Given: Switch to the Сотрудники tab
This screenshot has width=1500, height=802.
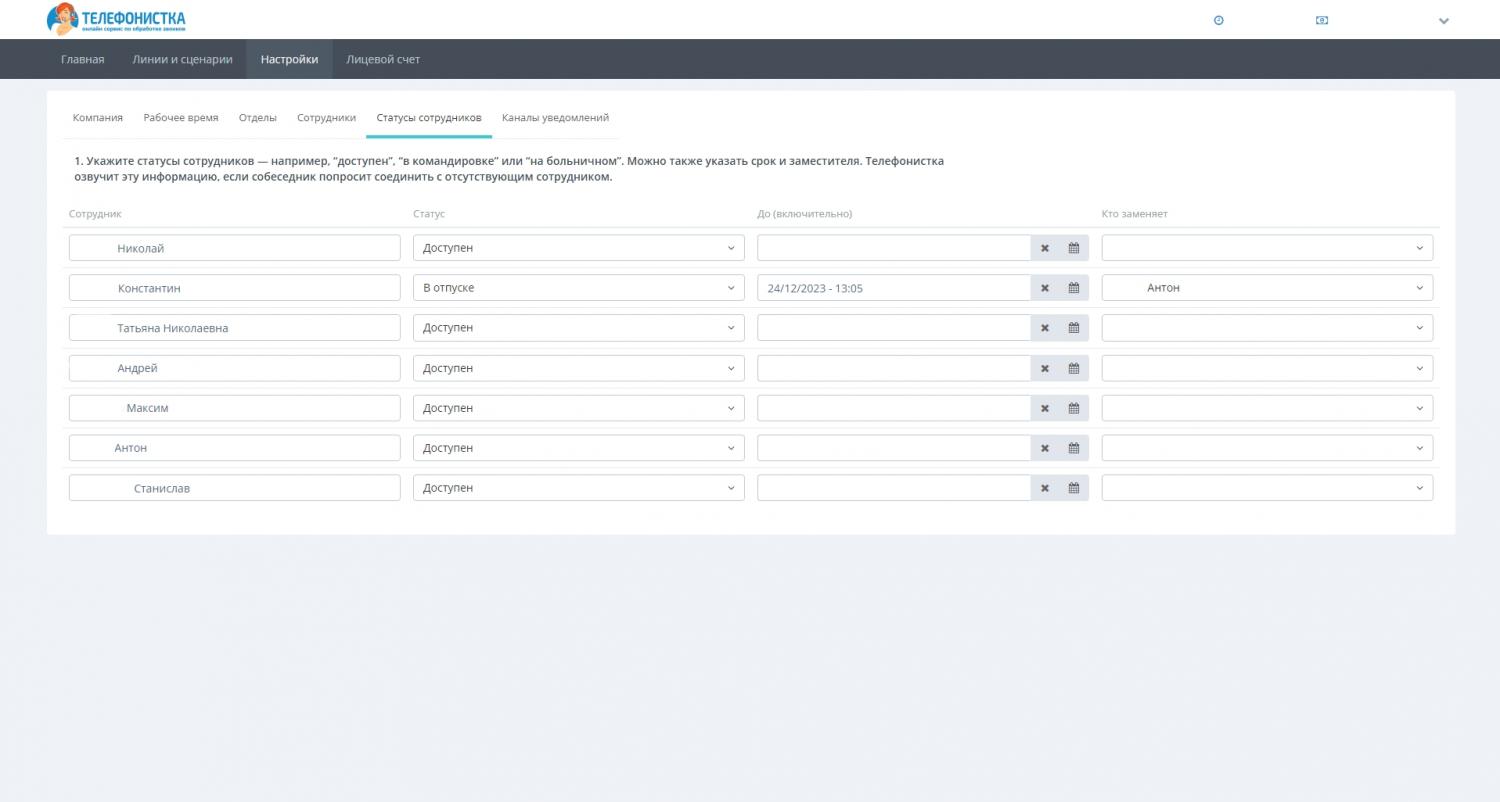Looking at the screenshot, I should tap(326, 118).
